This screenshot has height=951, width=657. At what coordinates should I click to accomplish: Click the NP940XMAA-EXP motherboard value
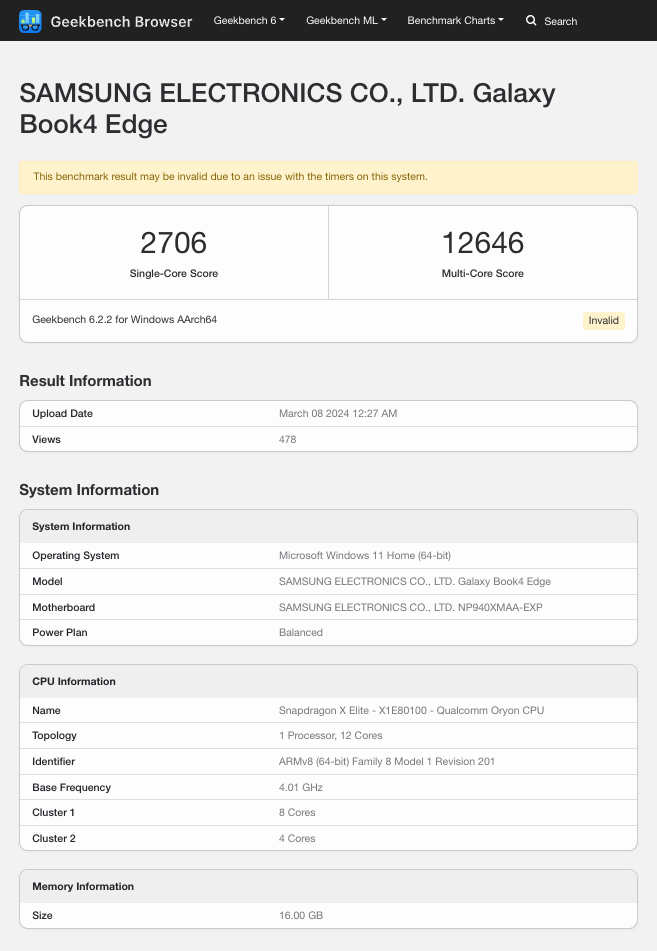click(x=410, y=608)
